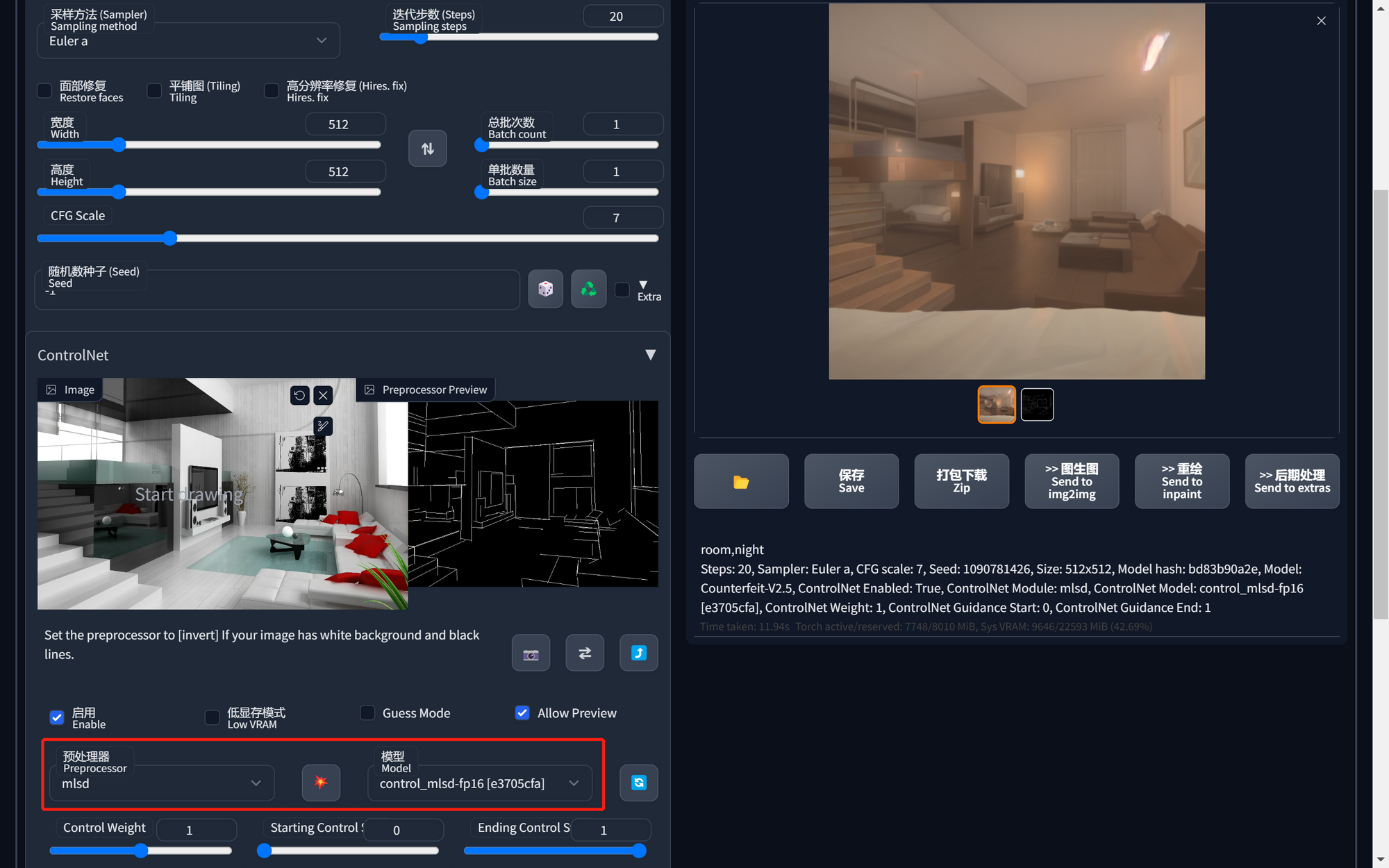Undo ControlNet image edit icon

[299, 396]
